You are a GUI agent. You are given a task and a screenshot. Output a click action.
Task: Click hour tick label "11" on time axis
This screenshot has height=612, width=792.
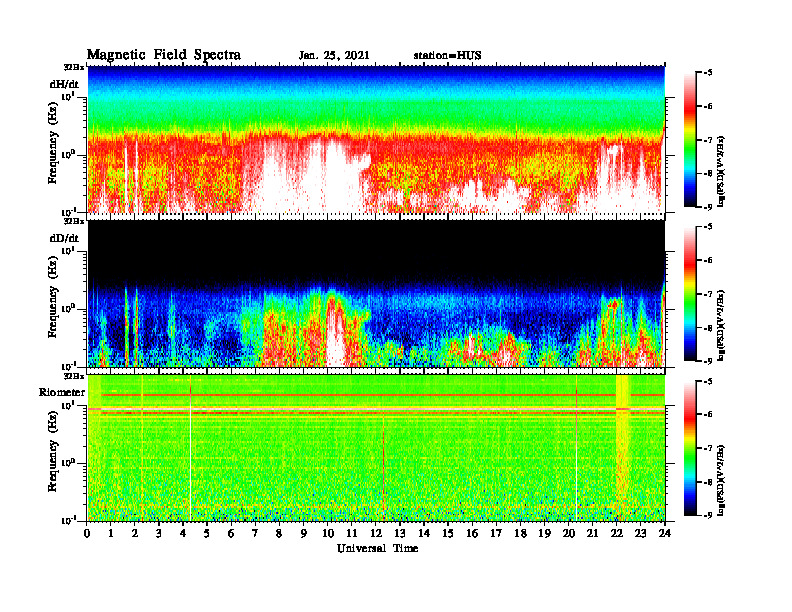[x=352, y=534]
